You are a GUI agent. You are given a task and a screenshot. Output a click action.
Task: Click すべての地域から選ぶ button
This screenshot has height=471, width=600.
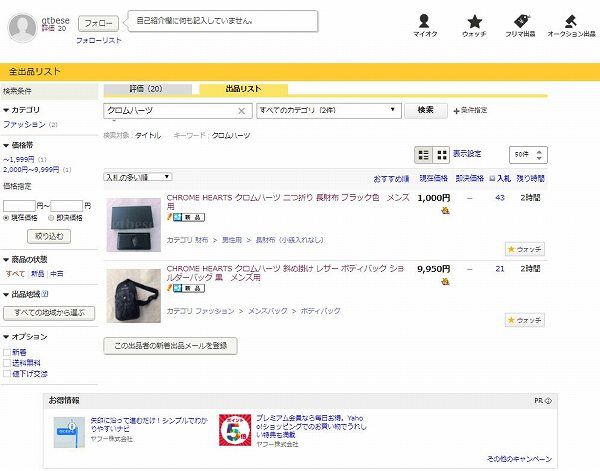click(x=49, y=313)
